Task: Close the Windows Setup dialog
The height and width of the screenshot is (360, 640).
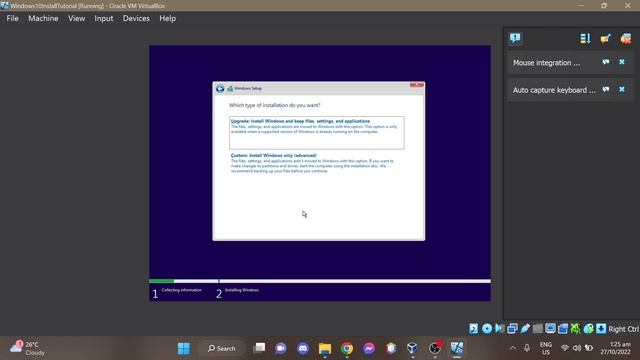Action: 416,84
